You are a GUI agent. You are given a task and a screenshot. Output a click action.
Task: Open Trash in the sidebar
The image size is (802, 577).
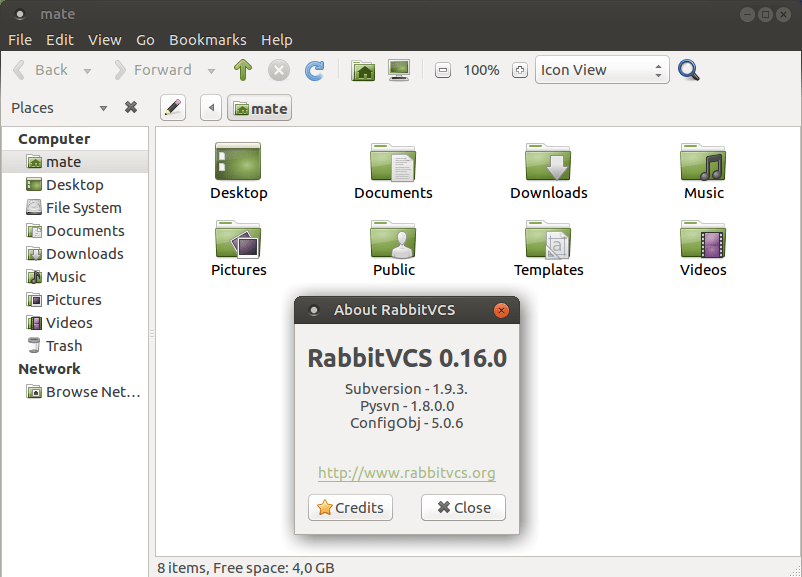pos(75,346)
